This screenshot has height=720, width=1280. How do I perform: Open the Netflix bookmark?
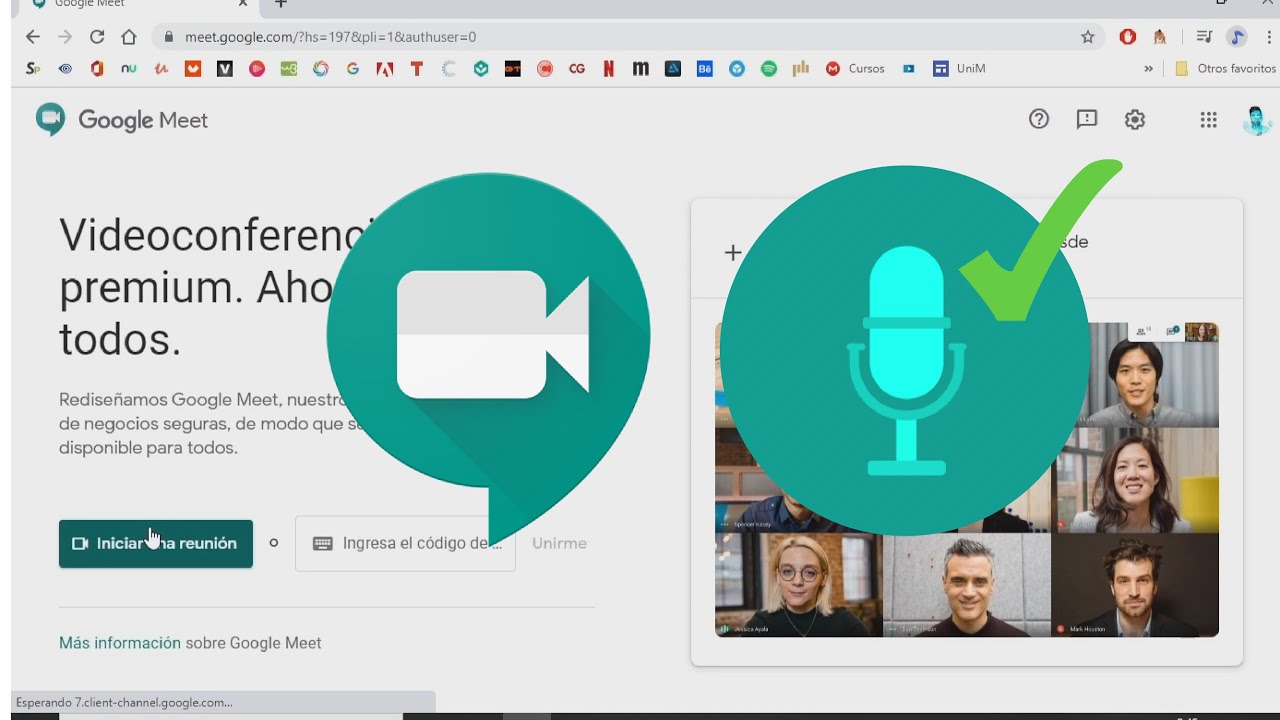tap(608, 69)
